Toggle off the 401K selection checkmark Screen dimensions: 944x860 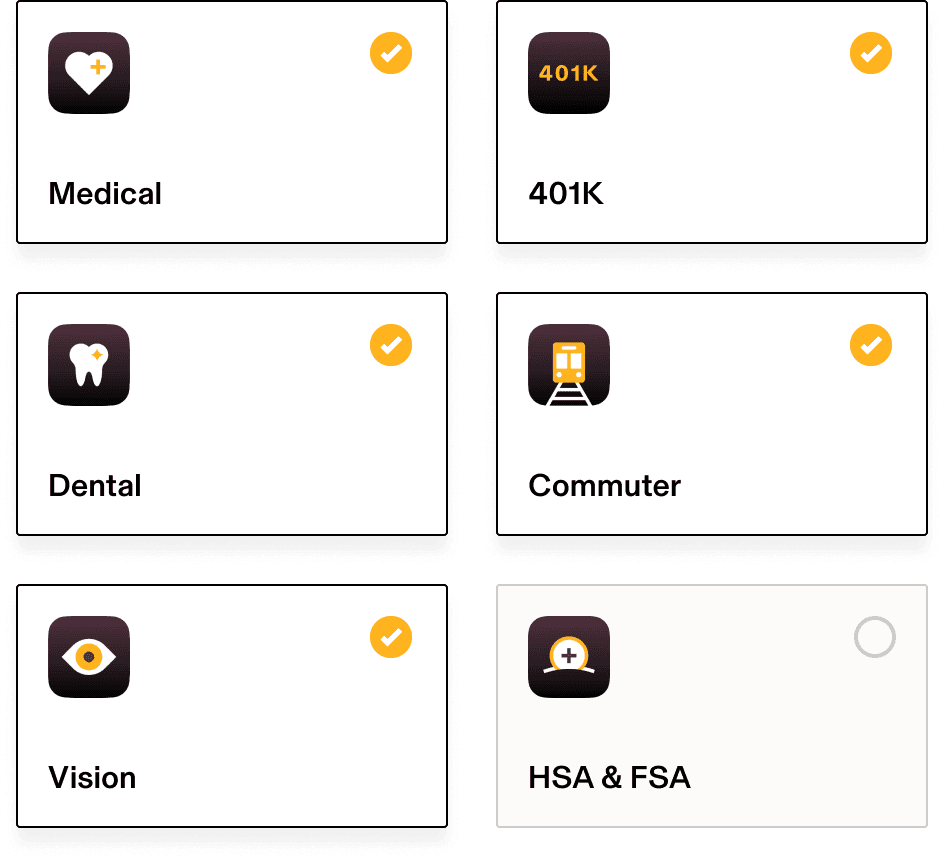point(870,53)
